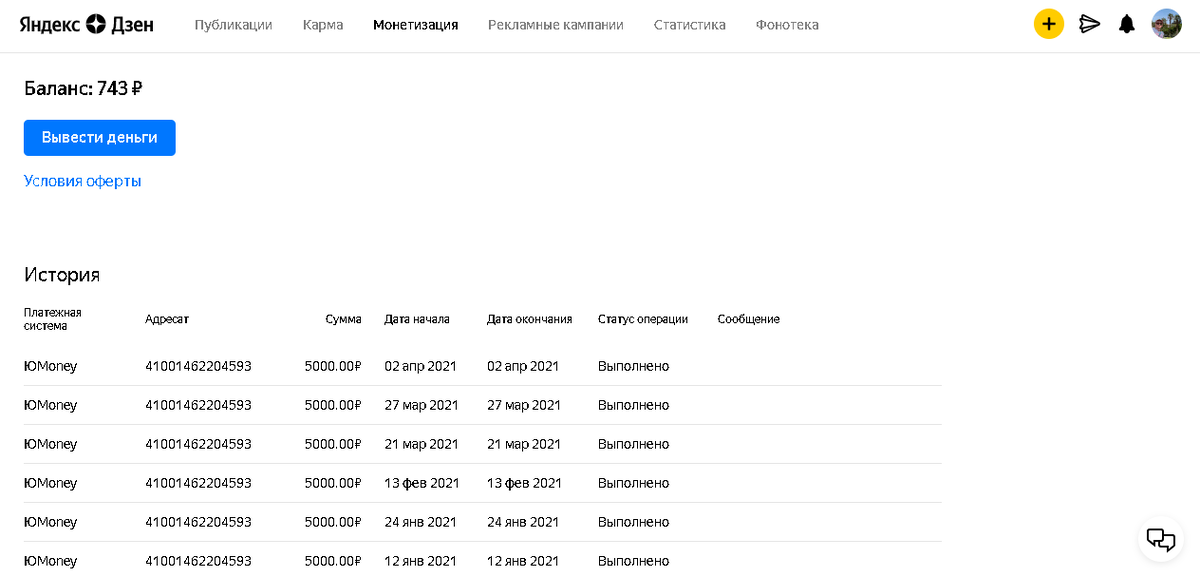Click the yellow plus create button
This screenshot has height=577, width=1200.
coord(1048,24)
